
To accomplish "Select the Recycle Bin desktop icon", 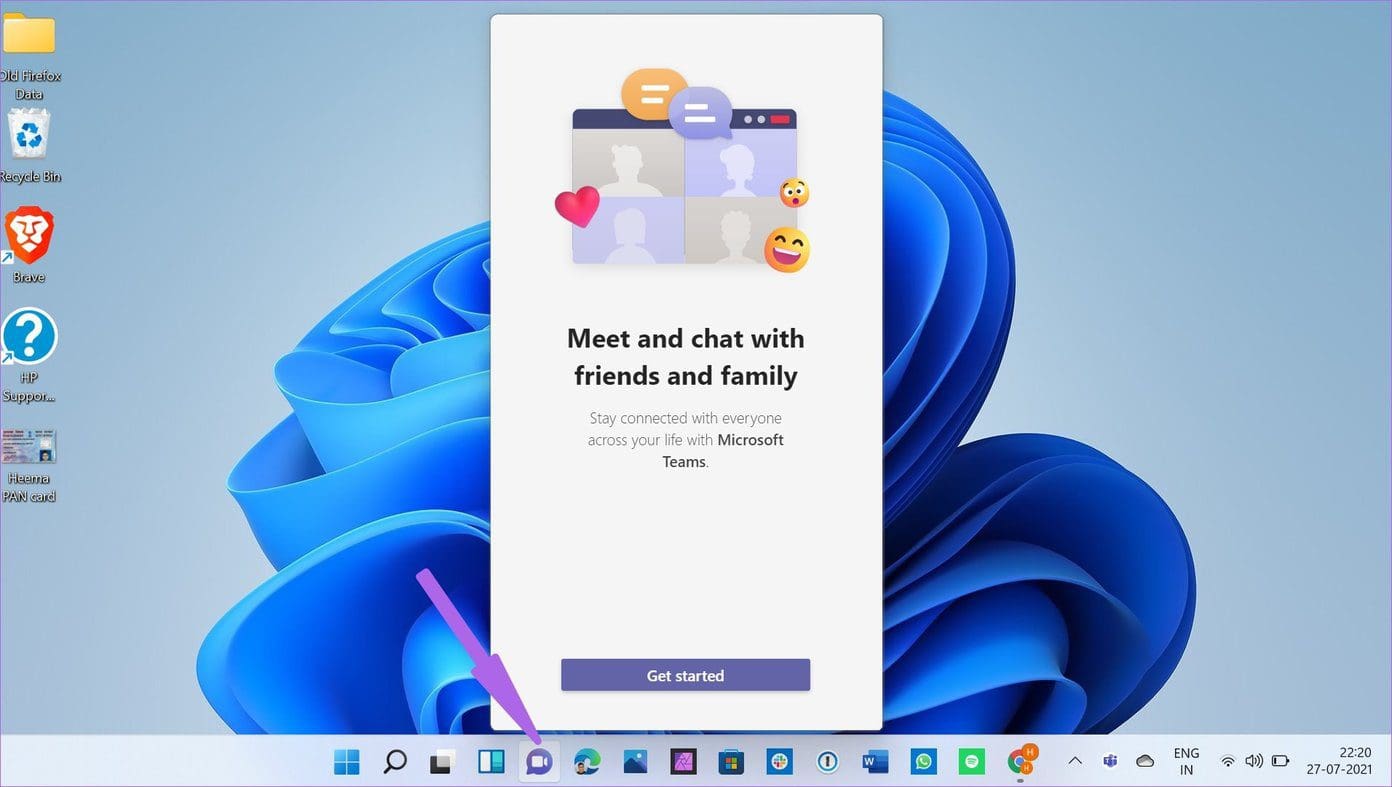I will pyautogui.click(x=29, y=147).
